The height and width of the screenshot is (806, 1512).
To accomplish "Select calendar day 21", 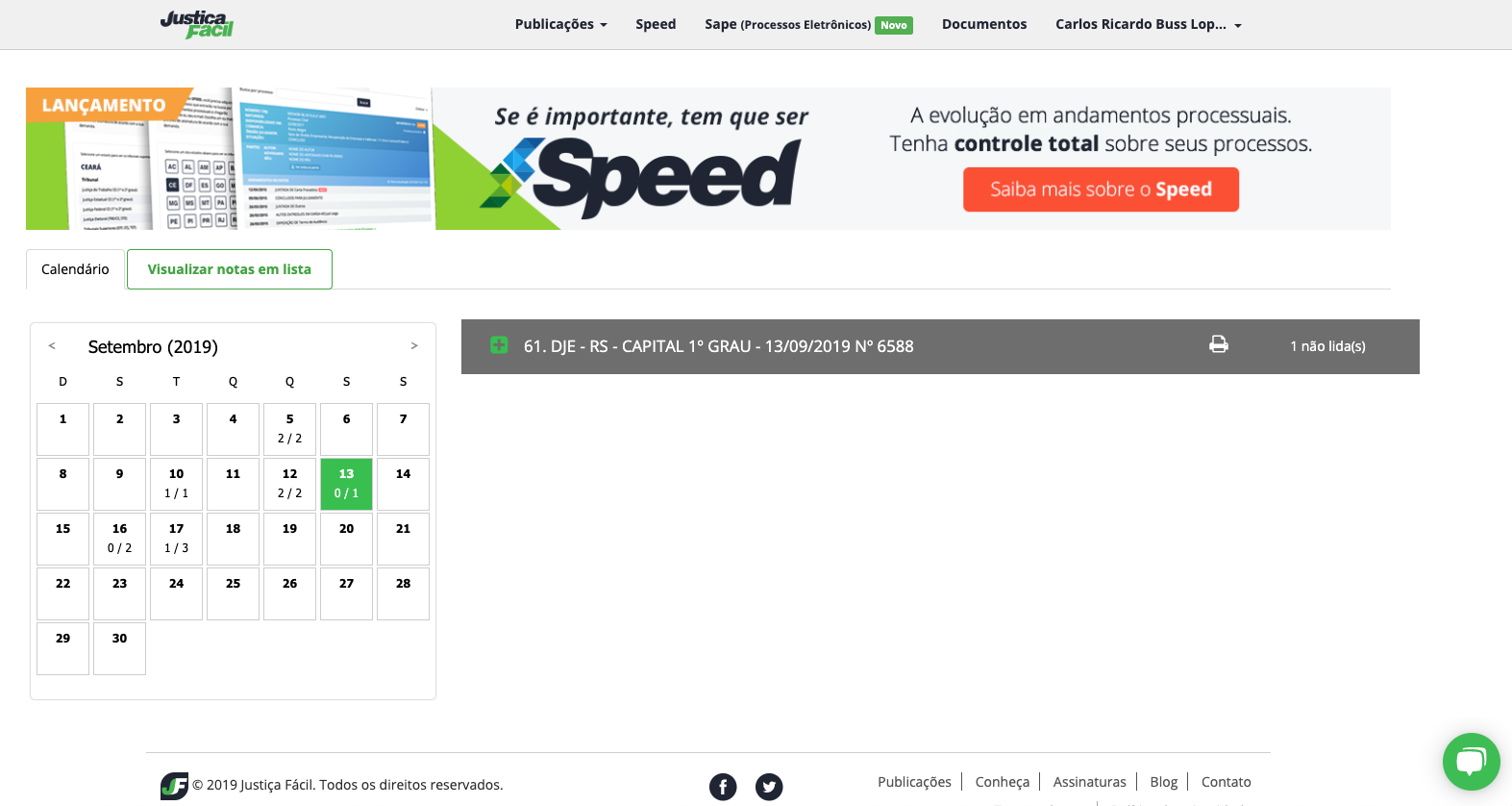I will (403, 539).
